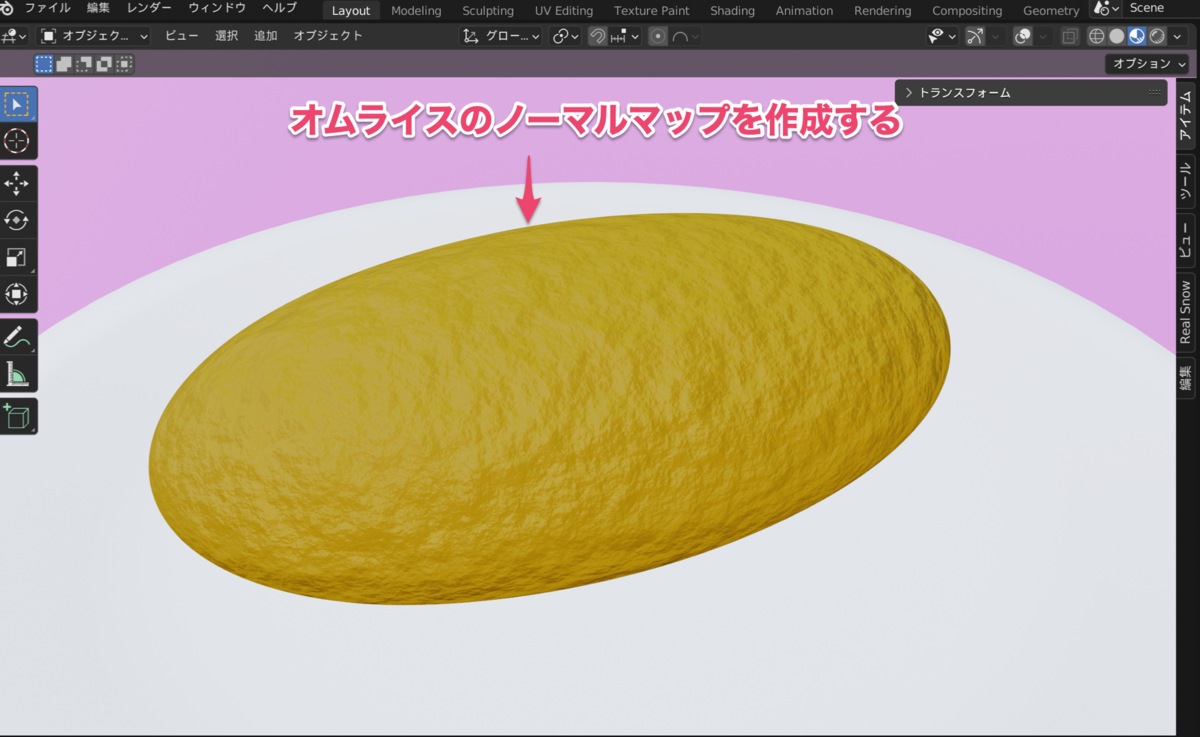Open the ファイル menu

pyautogui.click(x=47, y=9)
